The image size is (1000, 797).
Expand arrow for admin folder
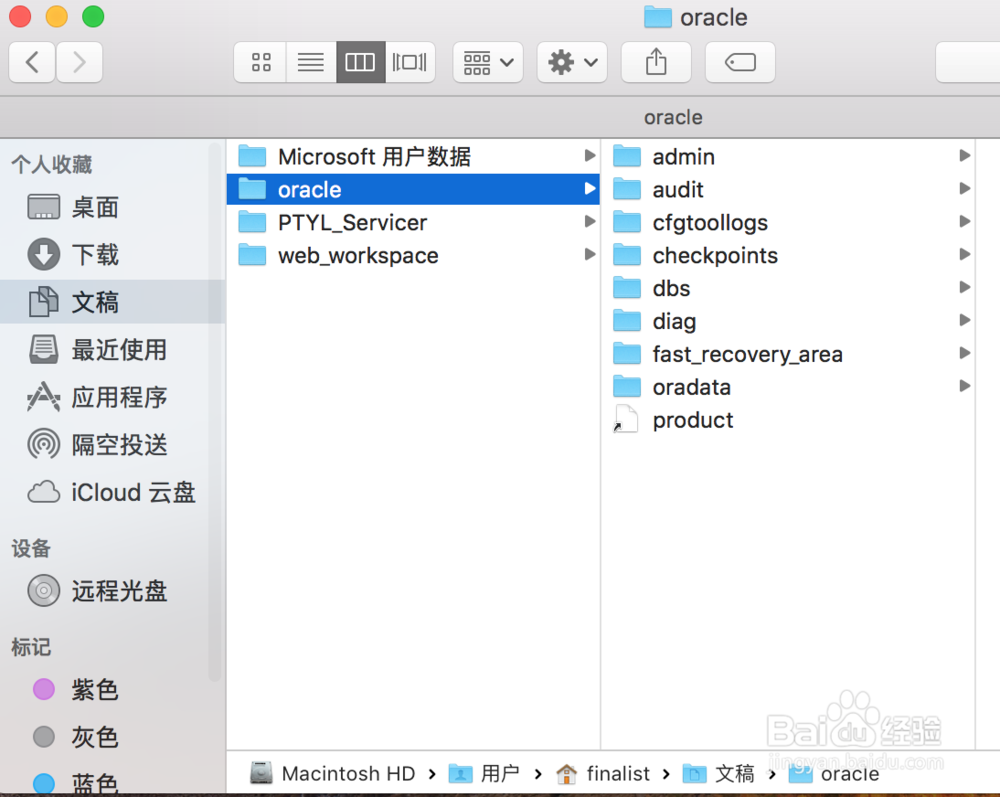(965, 156)
